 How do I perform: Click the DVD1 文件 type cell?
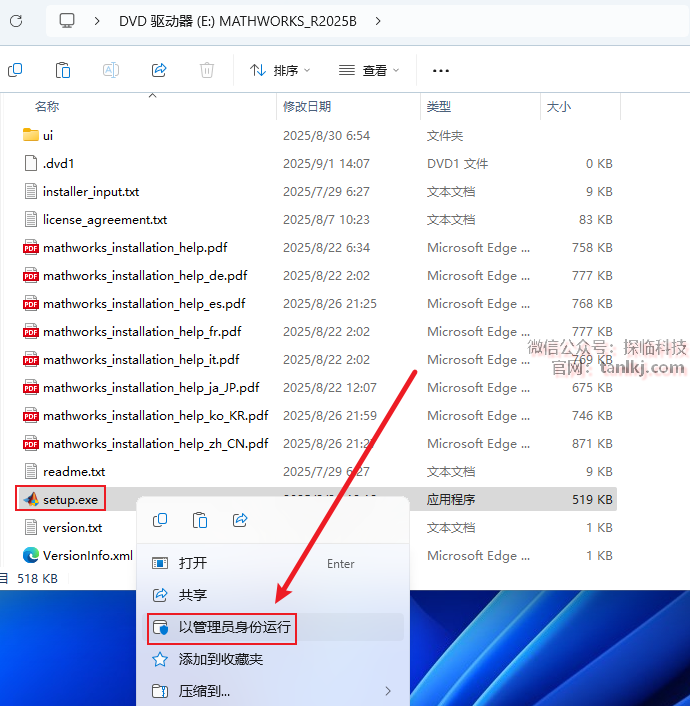point(458,163)
